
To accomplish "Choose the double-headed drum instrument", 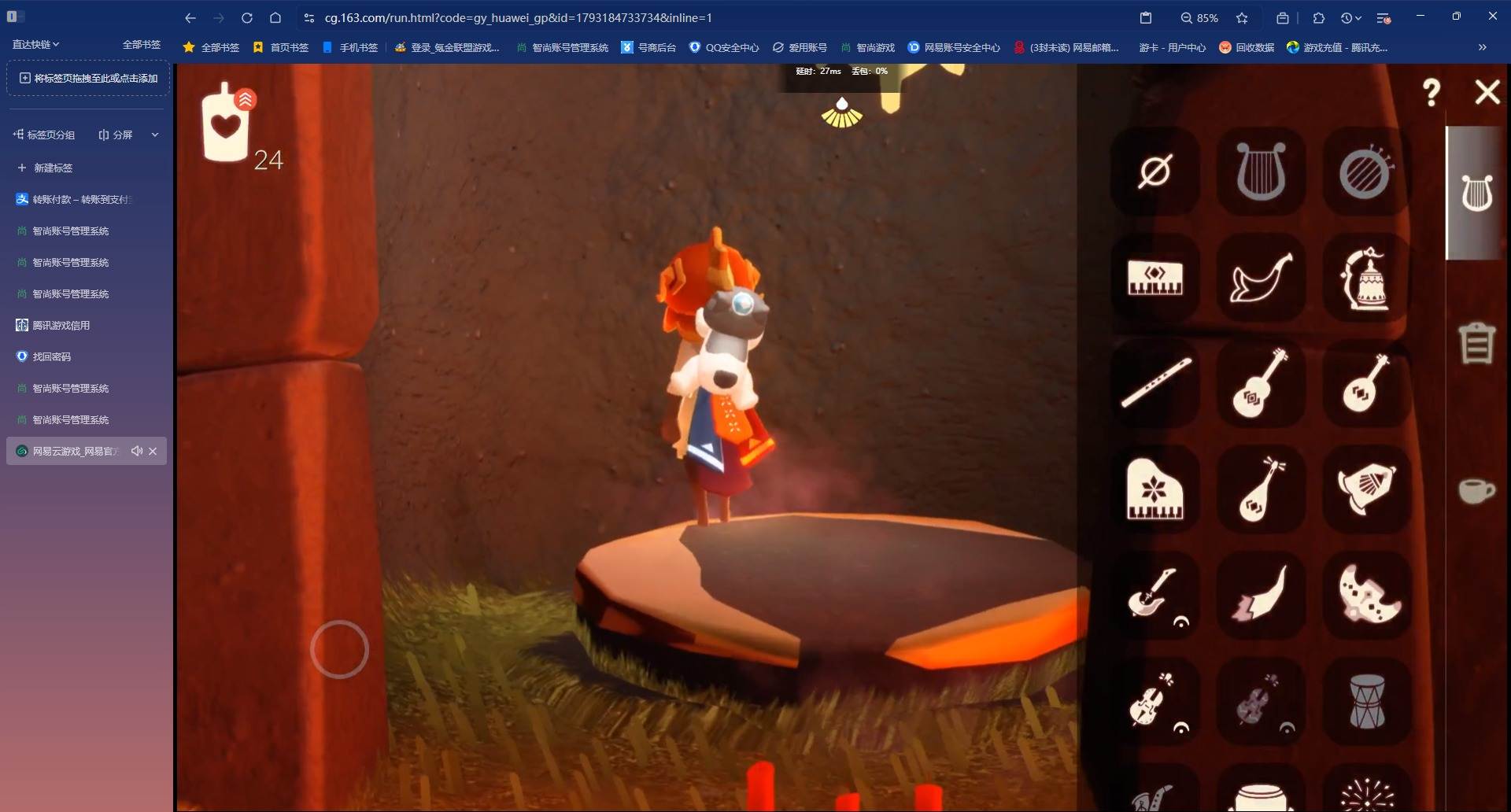I will (1367, 702).
